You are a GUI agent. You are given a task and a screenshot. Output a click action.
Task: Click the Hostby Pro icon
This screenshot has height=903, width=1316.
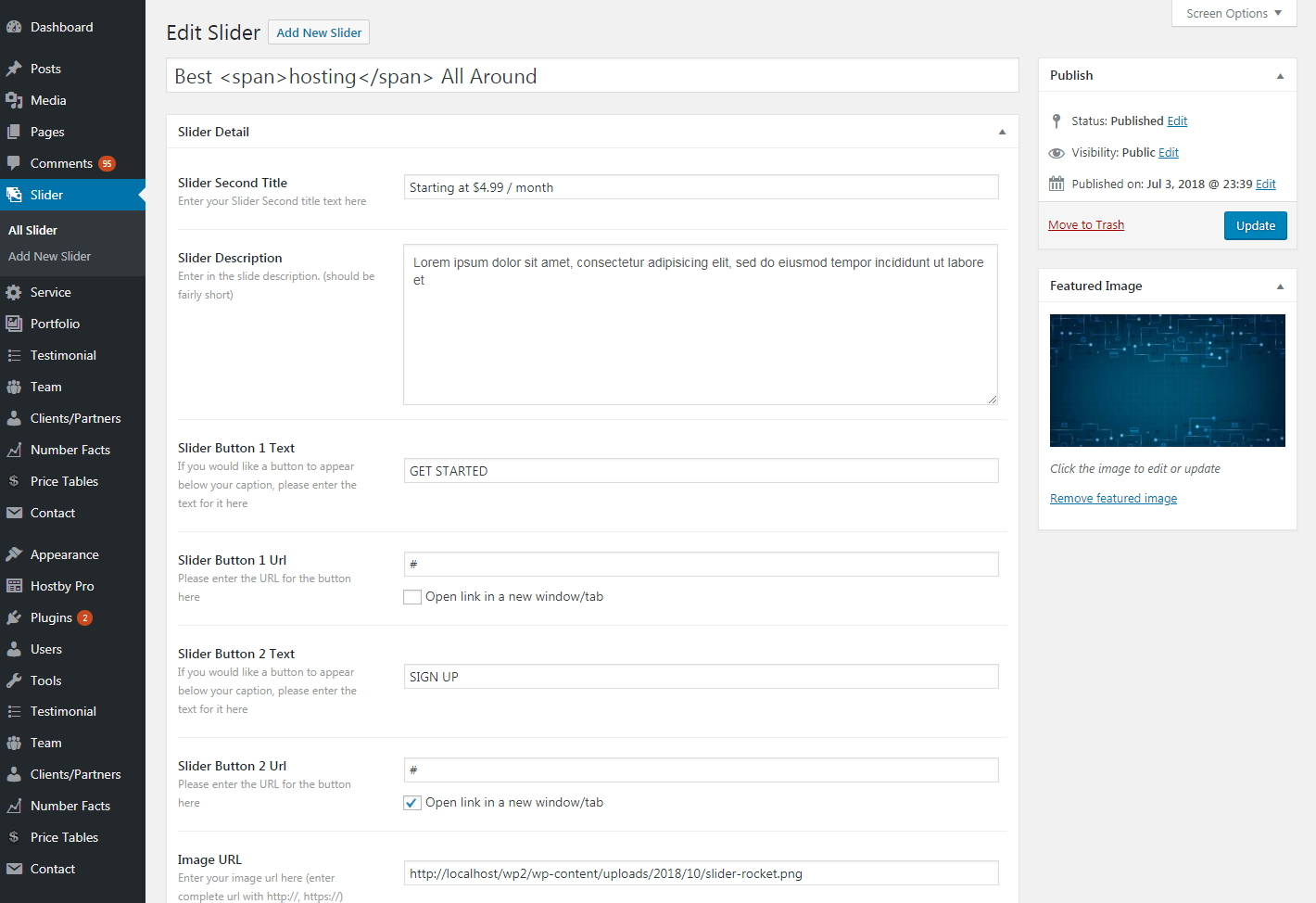click(14, 586)
